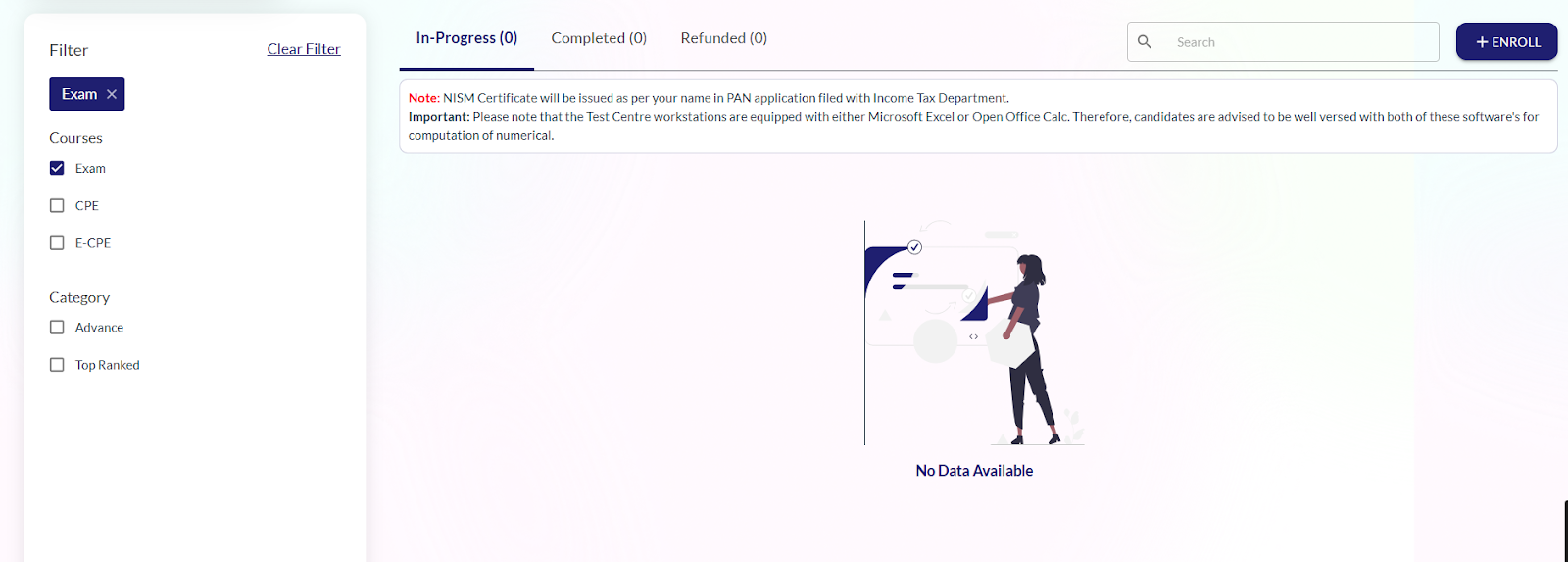View the Refunded (0) tab
1568x562 pixels.
pyautogui.click(x=724, y=38)
